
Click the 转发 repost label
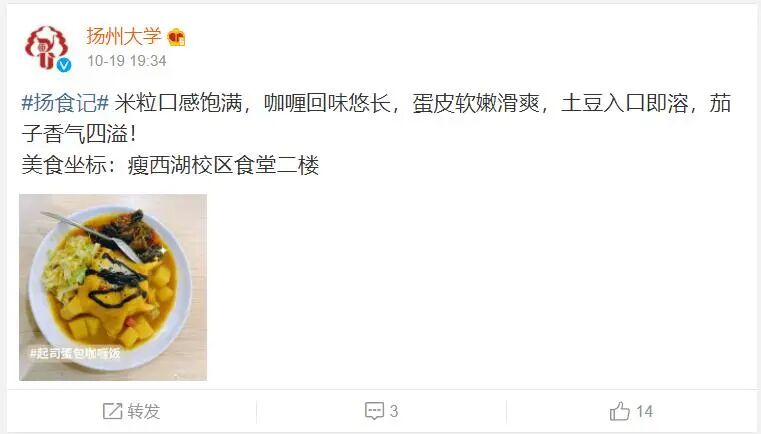(x=144, y=411)
